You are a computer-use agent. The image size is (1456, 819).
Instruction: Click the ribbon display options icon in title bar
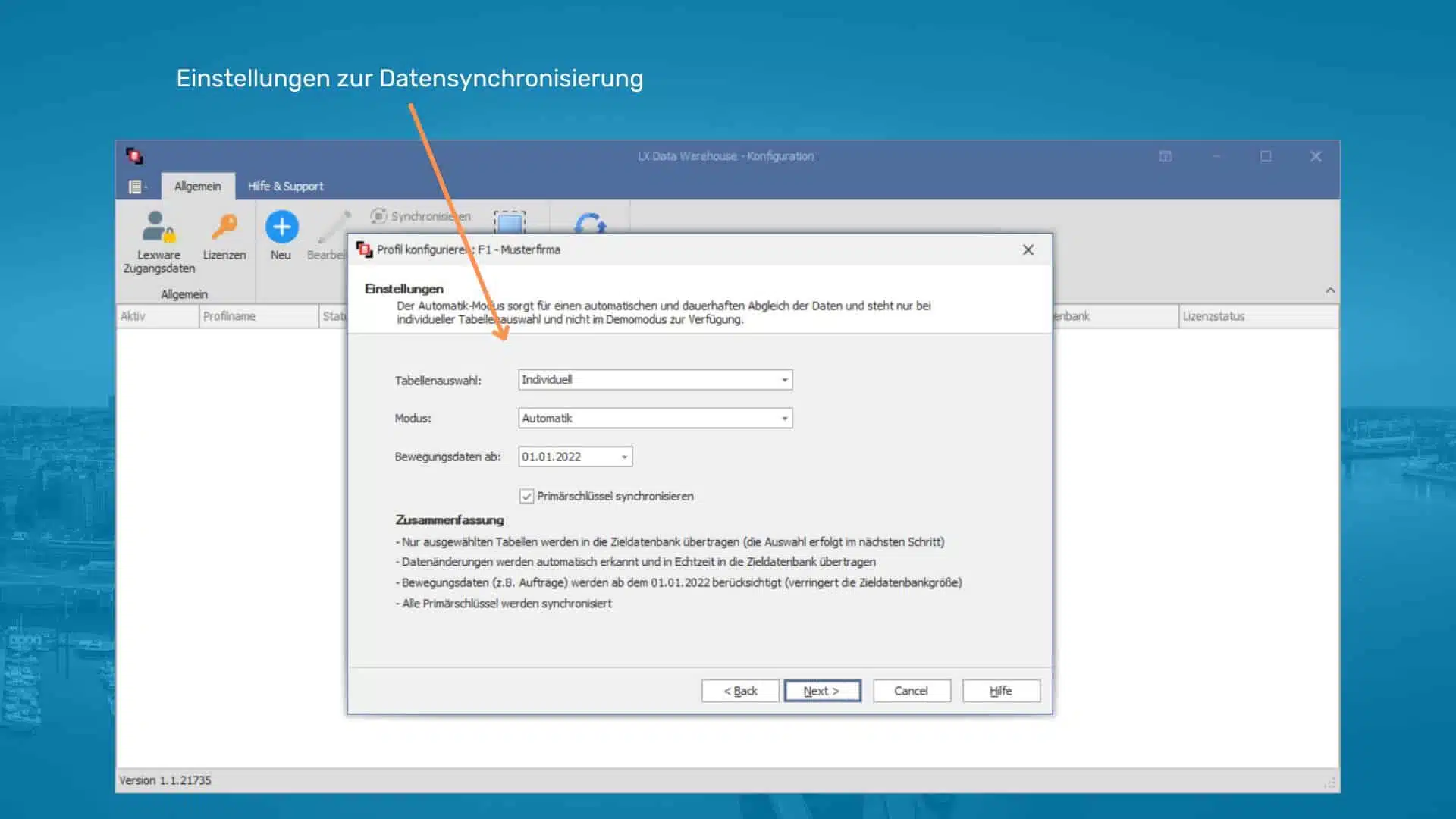tap(1166, 156)
